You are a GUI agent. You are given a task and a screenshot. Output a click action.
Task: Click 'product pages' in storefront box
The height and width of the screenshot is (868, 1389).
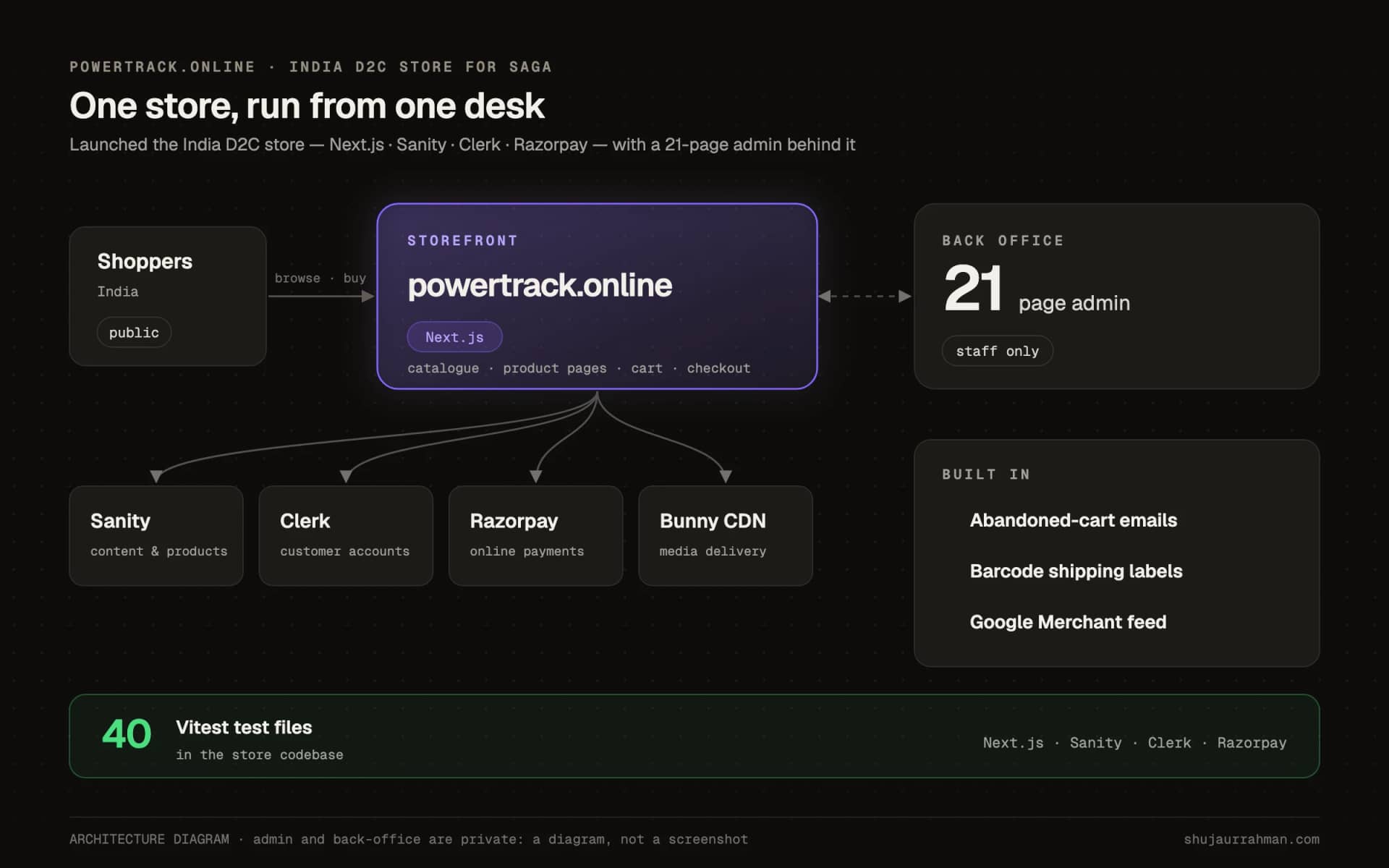555,368
